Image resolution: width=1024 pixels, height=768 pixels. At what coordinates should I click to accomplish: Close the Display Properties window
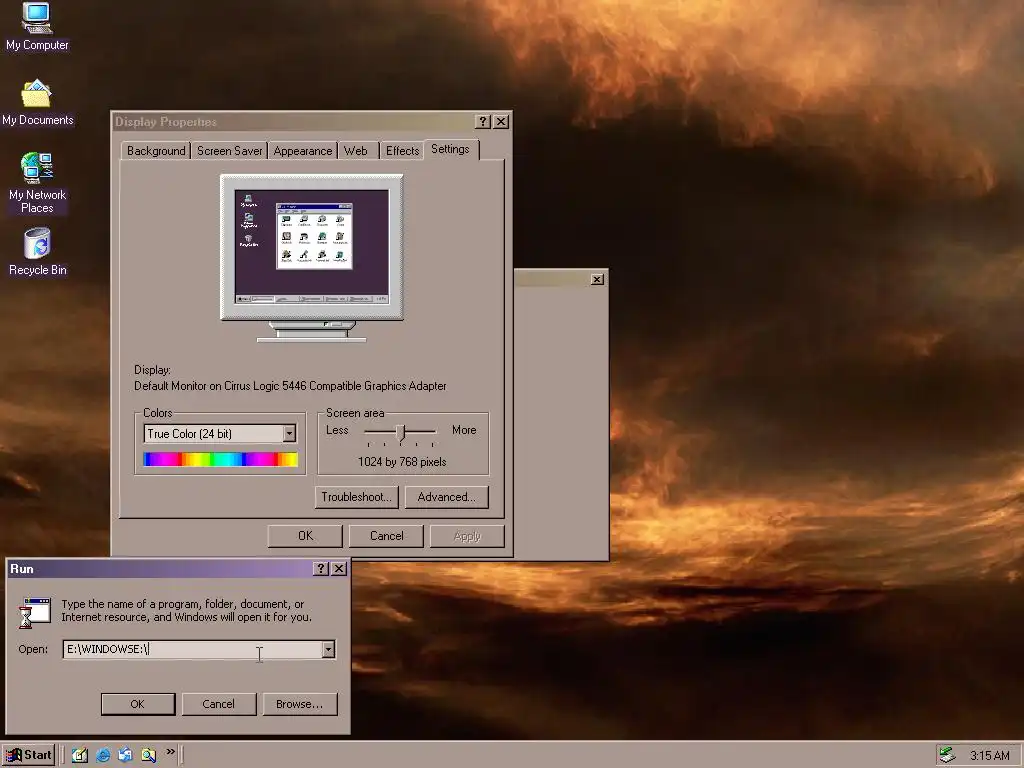(501, 121)
